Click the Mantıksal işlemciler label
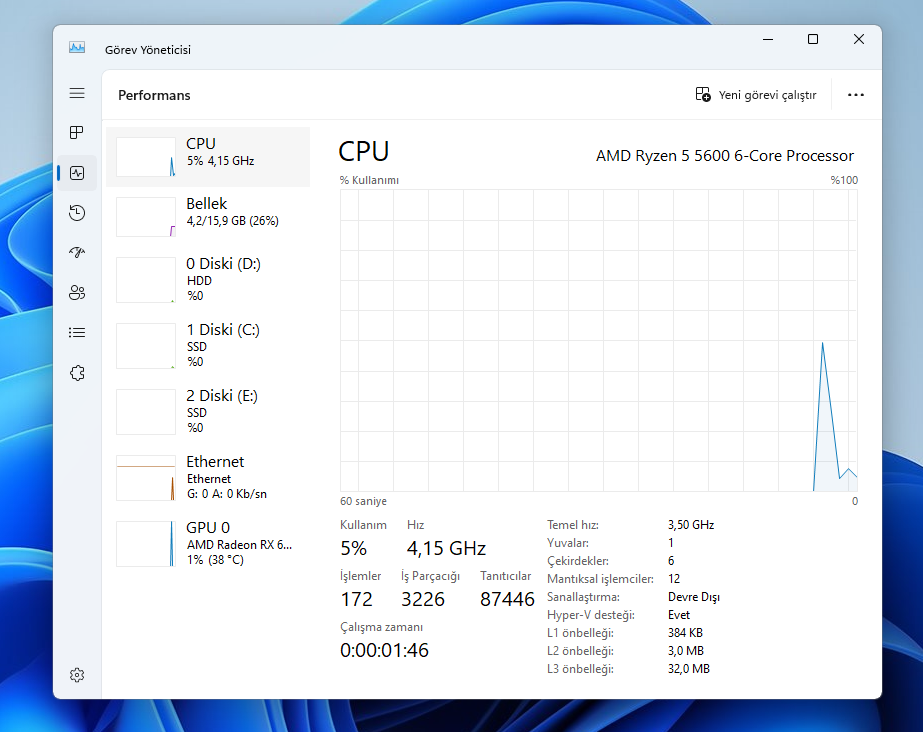923x732 pixels. [600, 579]
